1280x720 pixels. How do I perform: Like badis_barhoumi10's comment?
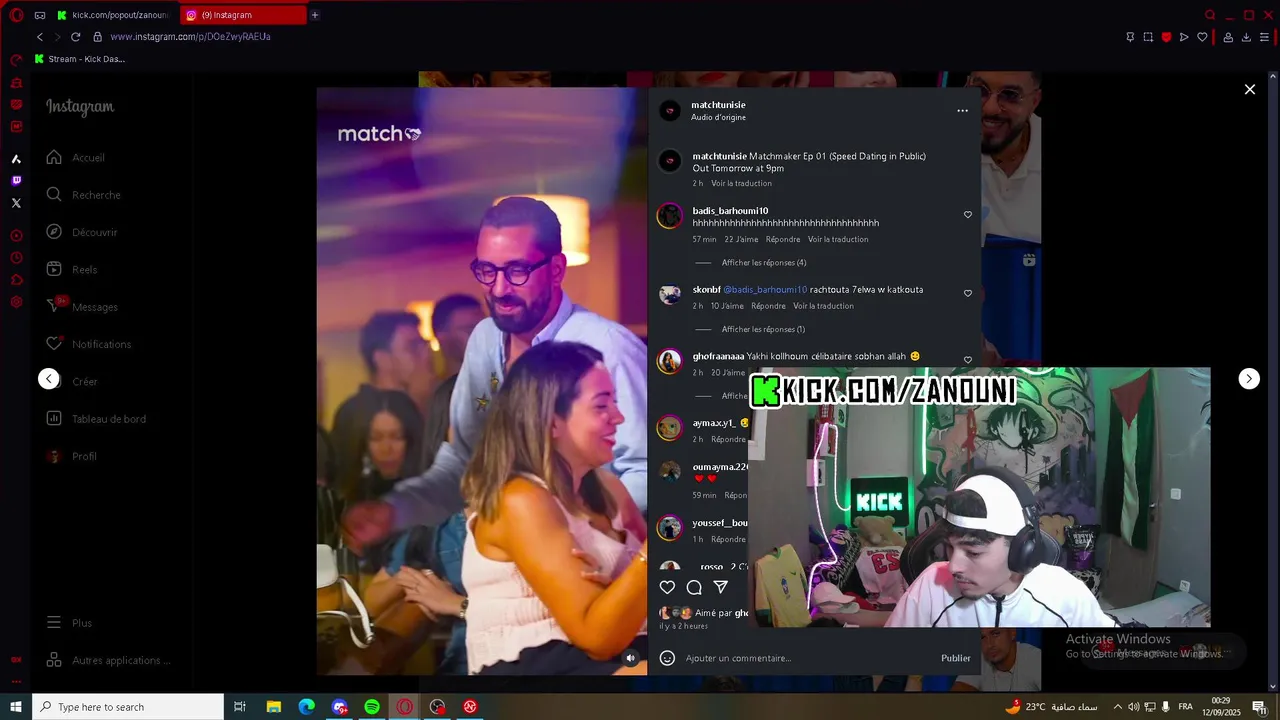tap(967, 215)
